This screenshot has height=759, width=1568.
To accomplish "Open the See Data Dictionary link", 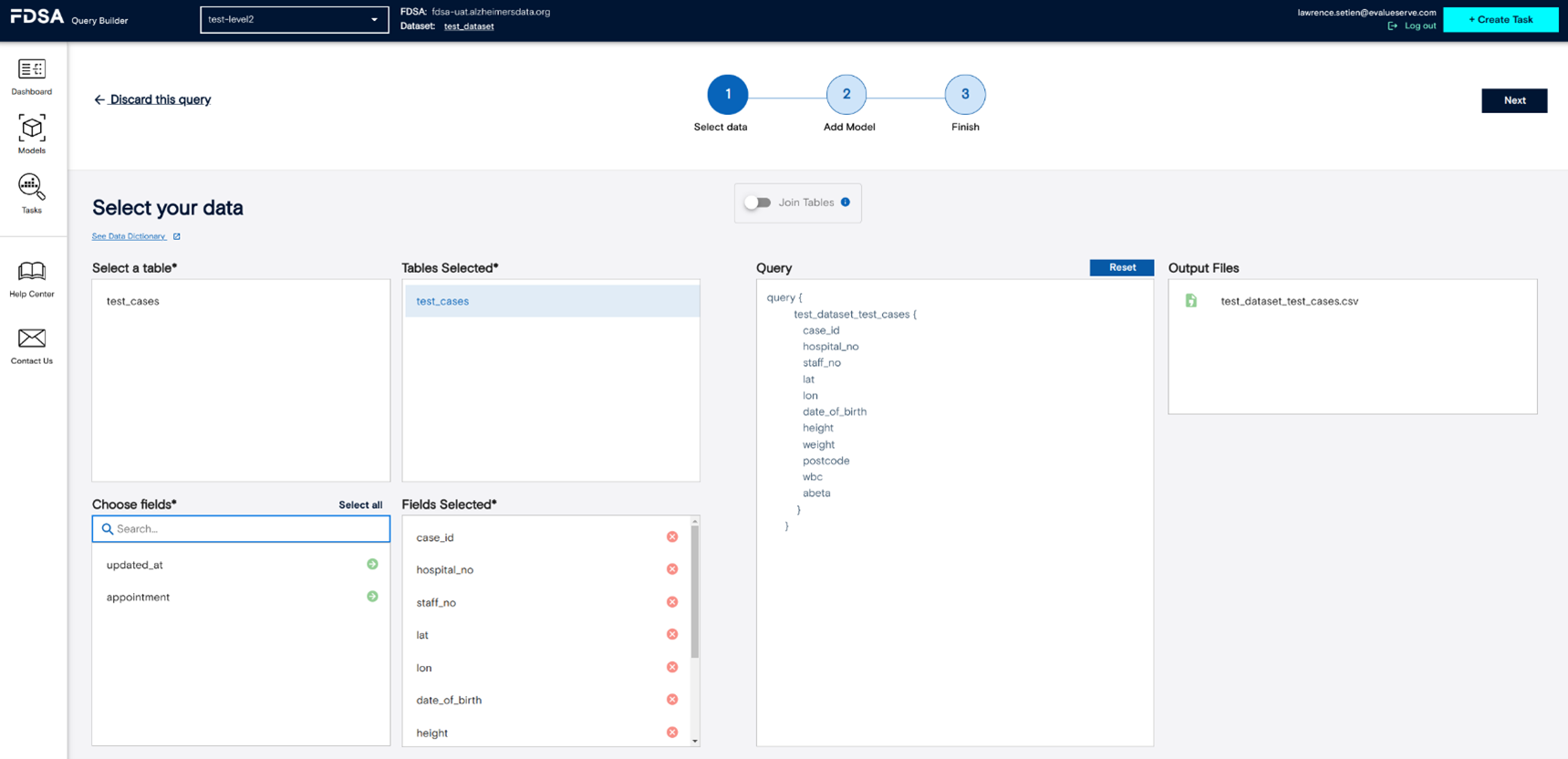I will 129,236.
